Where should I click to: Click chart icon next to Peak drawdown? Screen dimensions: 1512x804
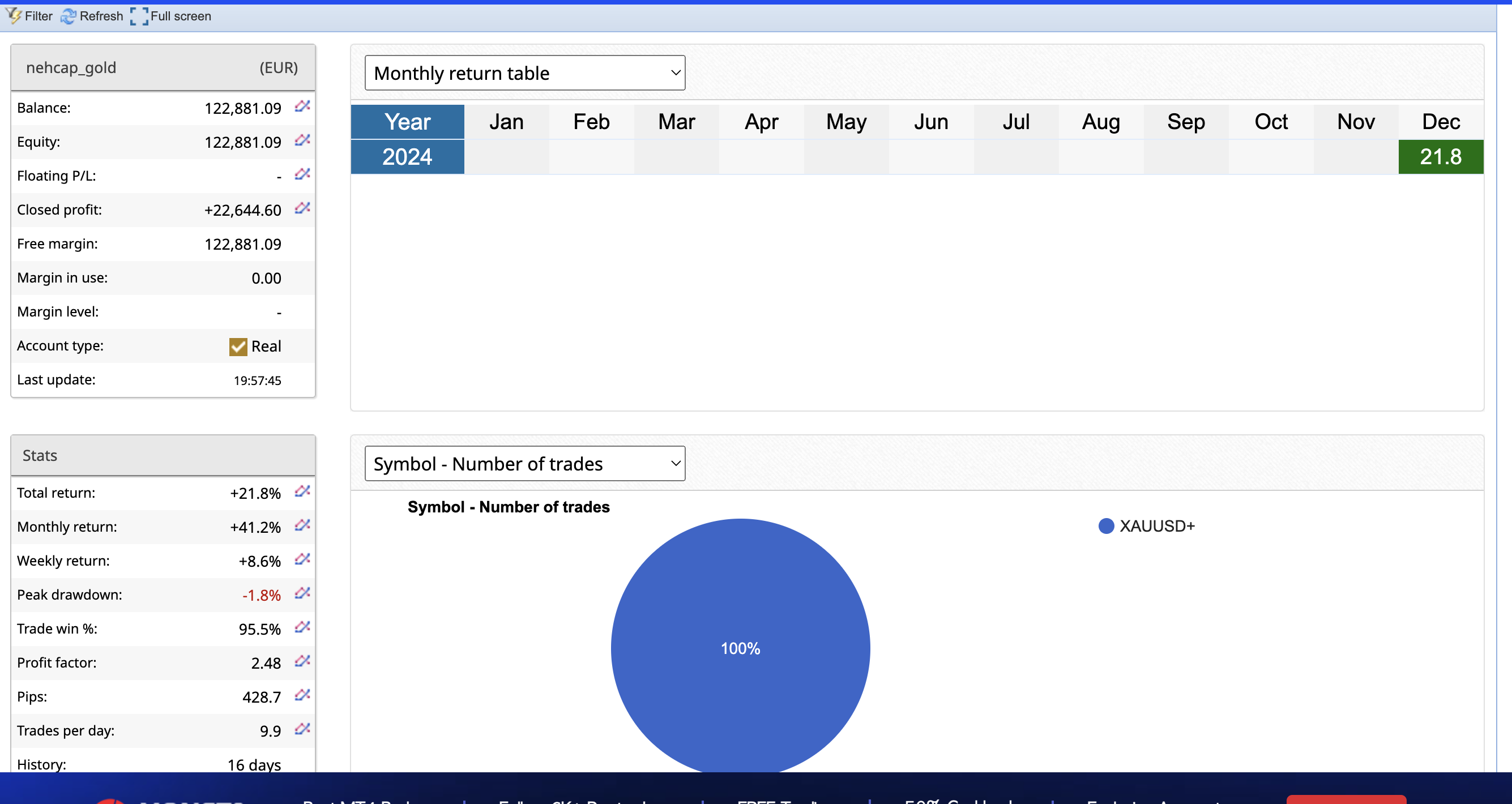302,593
